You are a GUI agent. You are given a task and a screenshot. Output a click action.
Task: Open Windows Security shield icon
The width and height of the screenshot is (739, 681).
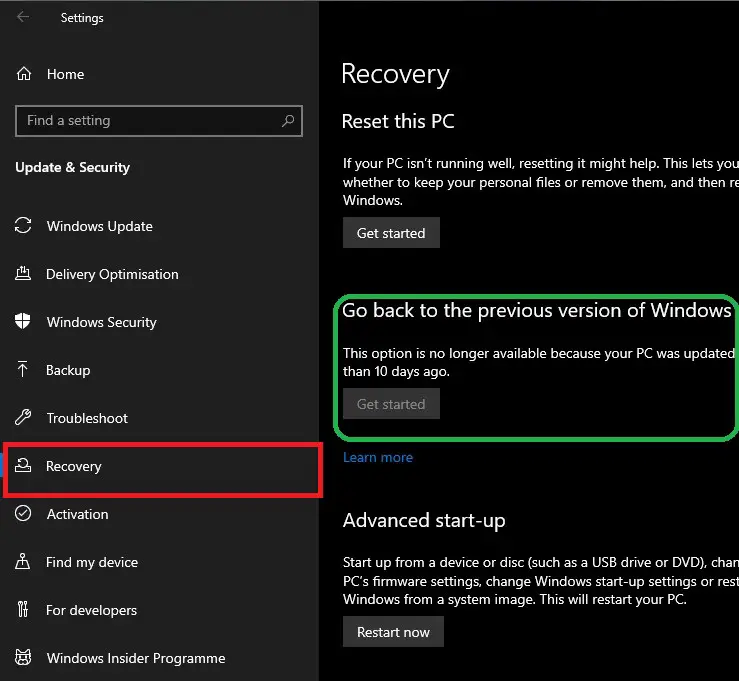23,322
